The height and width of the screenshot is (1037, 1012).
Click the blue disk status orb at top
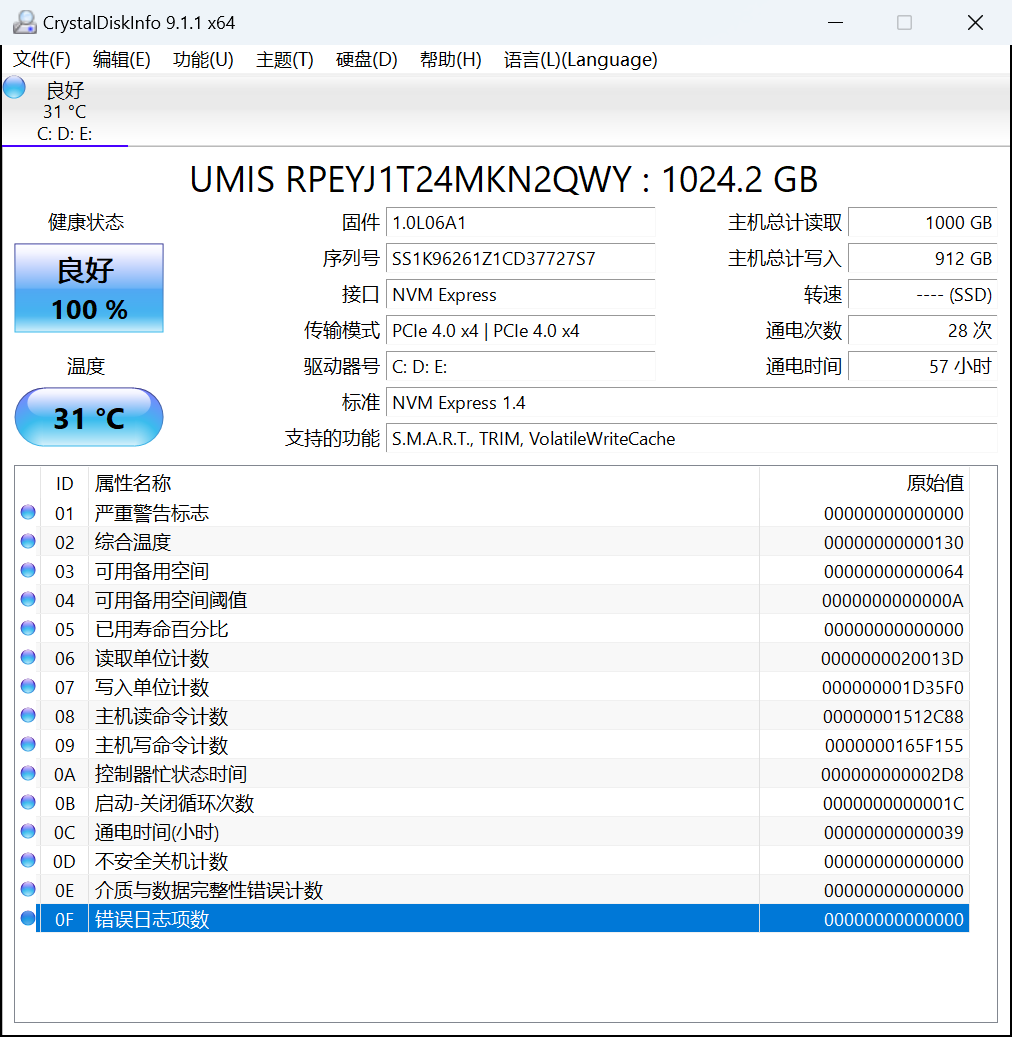tap(15, 87)
